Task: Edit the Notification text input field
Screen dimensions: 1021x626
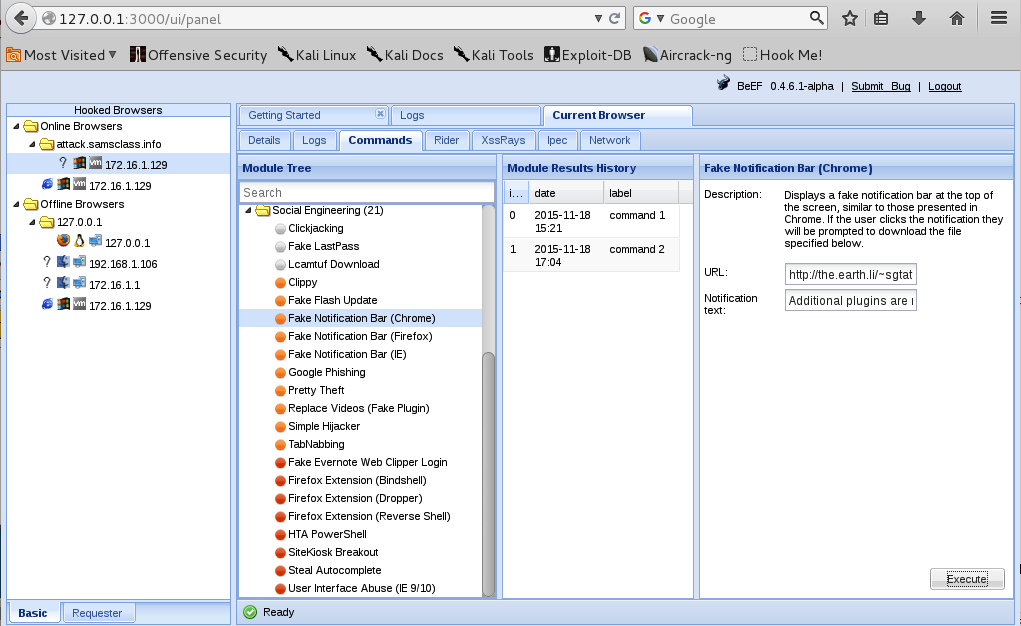Action: [x=850, y=300]
